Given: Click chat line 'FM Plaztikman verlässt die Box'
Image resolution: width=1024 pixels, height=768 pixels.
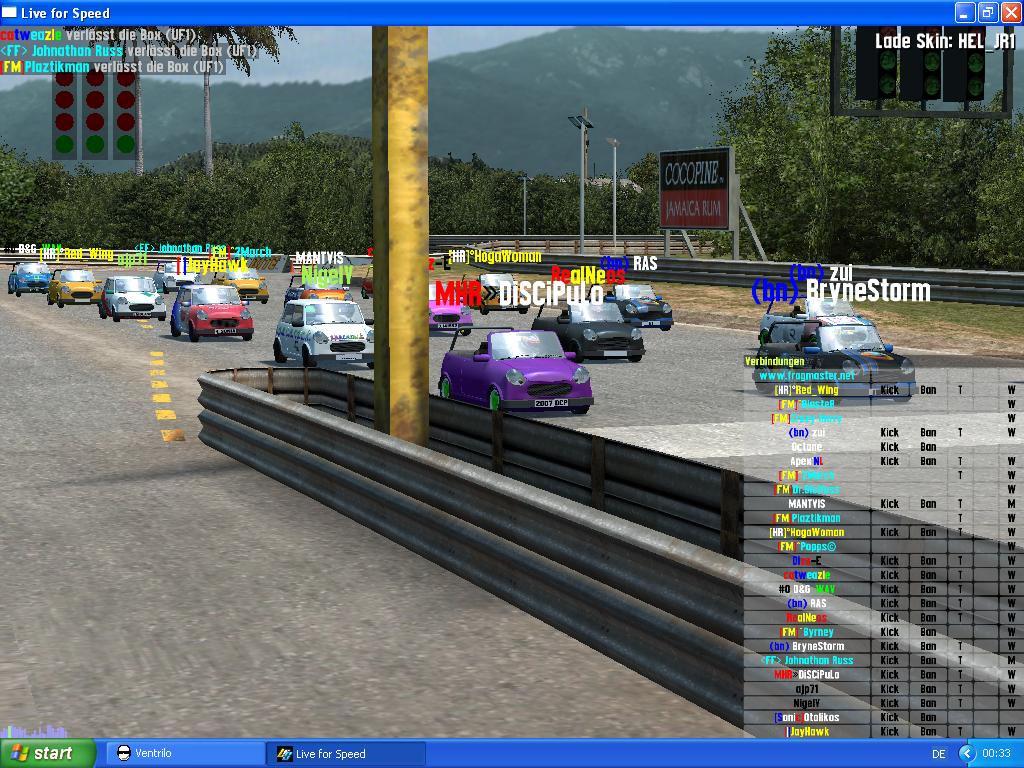Looking at the screenshot, I should [113, 67].
